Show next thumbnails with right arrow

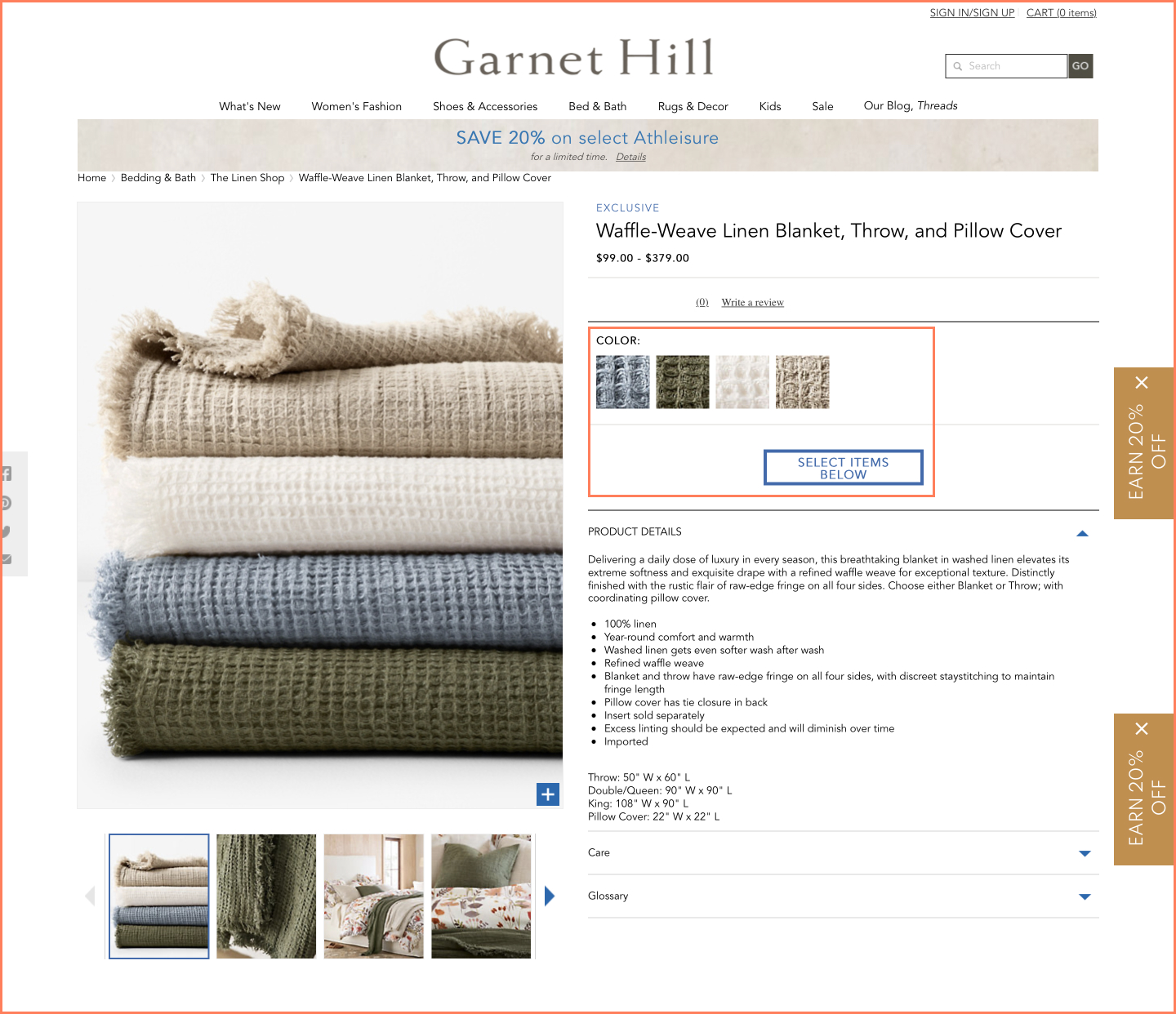(550, 896)
